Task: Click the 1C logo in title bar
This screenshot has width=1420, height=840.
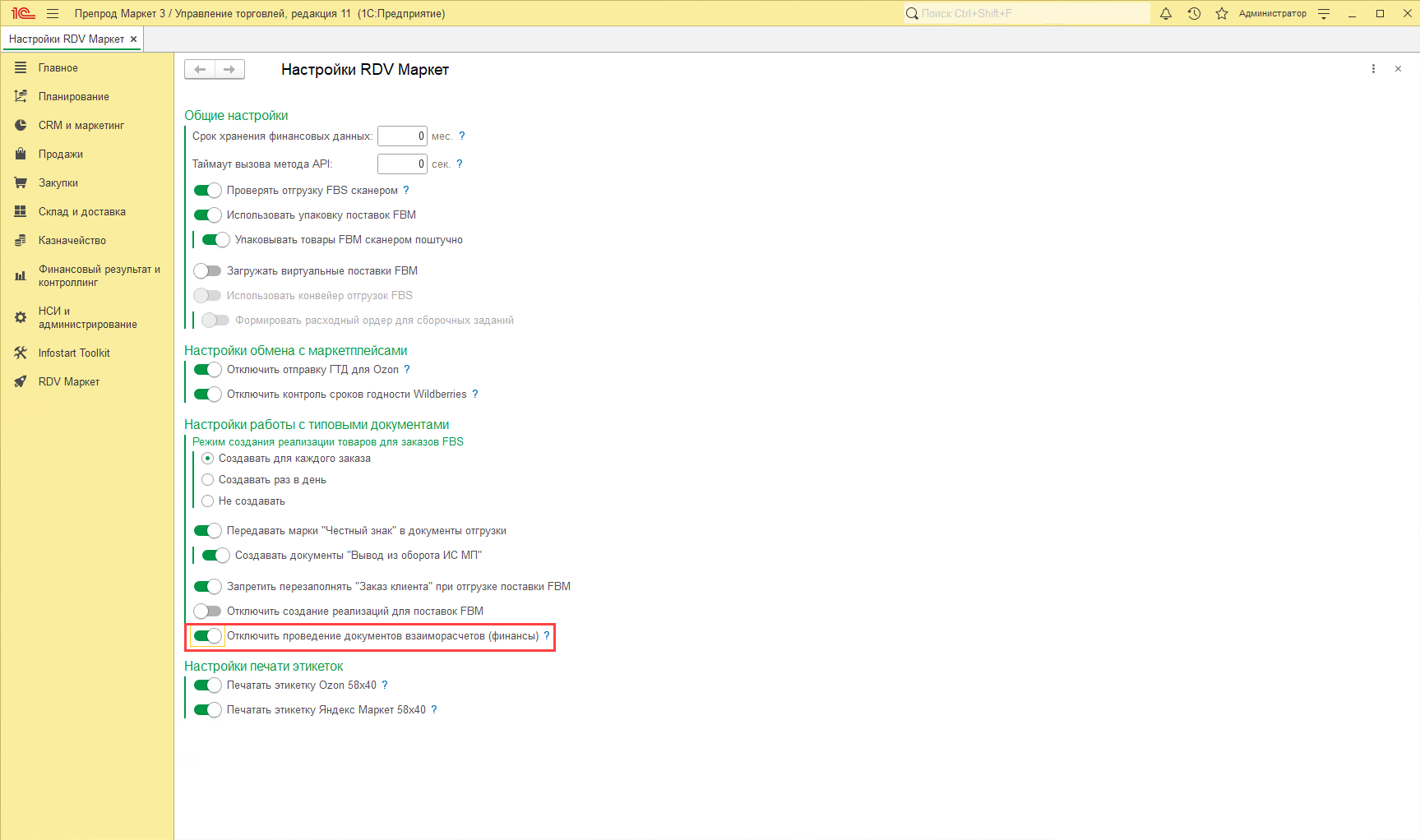Action: point(23,13)
